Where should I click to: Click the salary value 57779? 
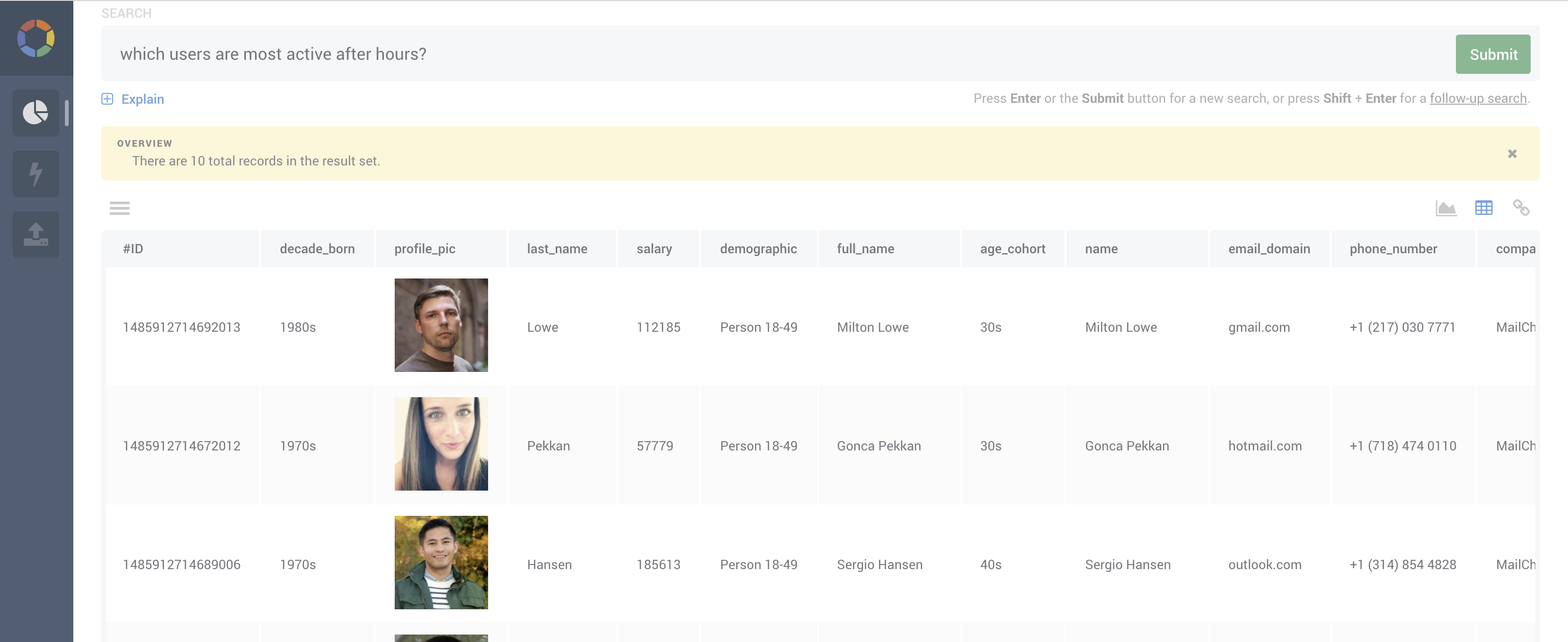655,446
